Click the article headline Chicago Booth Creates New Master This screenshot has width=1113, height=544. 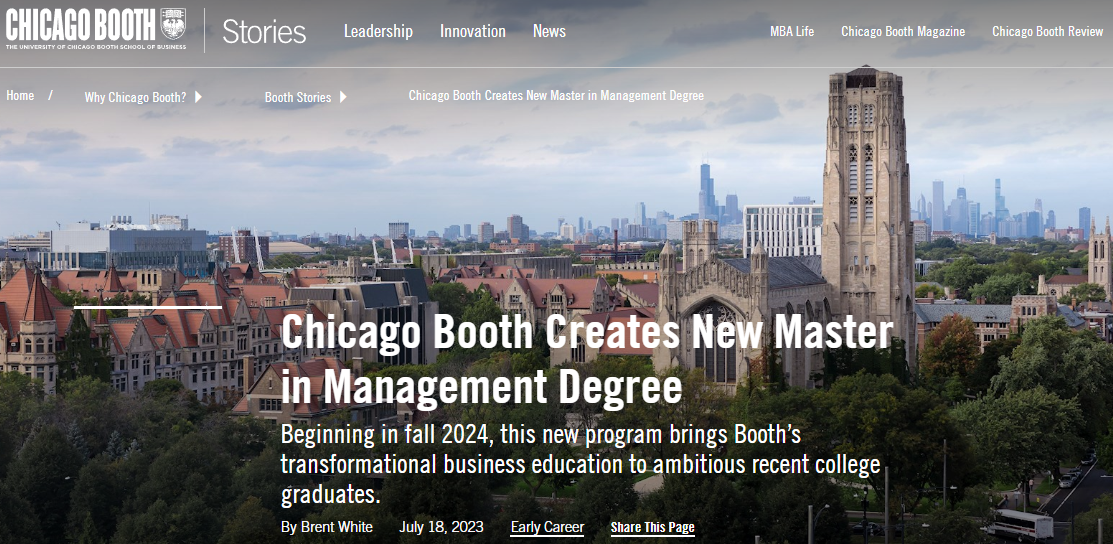point(587,359)
